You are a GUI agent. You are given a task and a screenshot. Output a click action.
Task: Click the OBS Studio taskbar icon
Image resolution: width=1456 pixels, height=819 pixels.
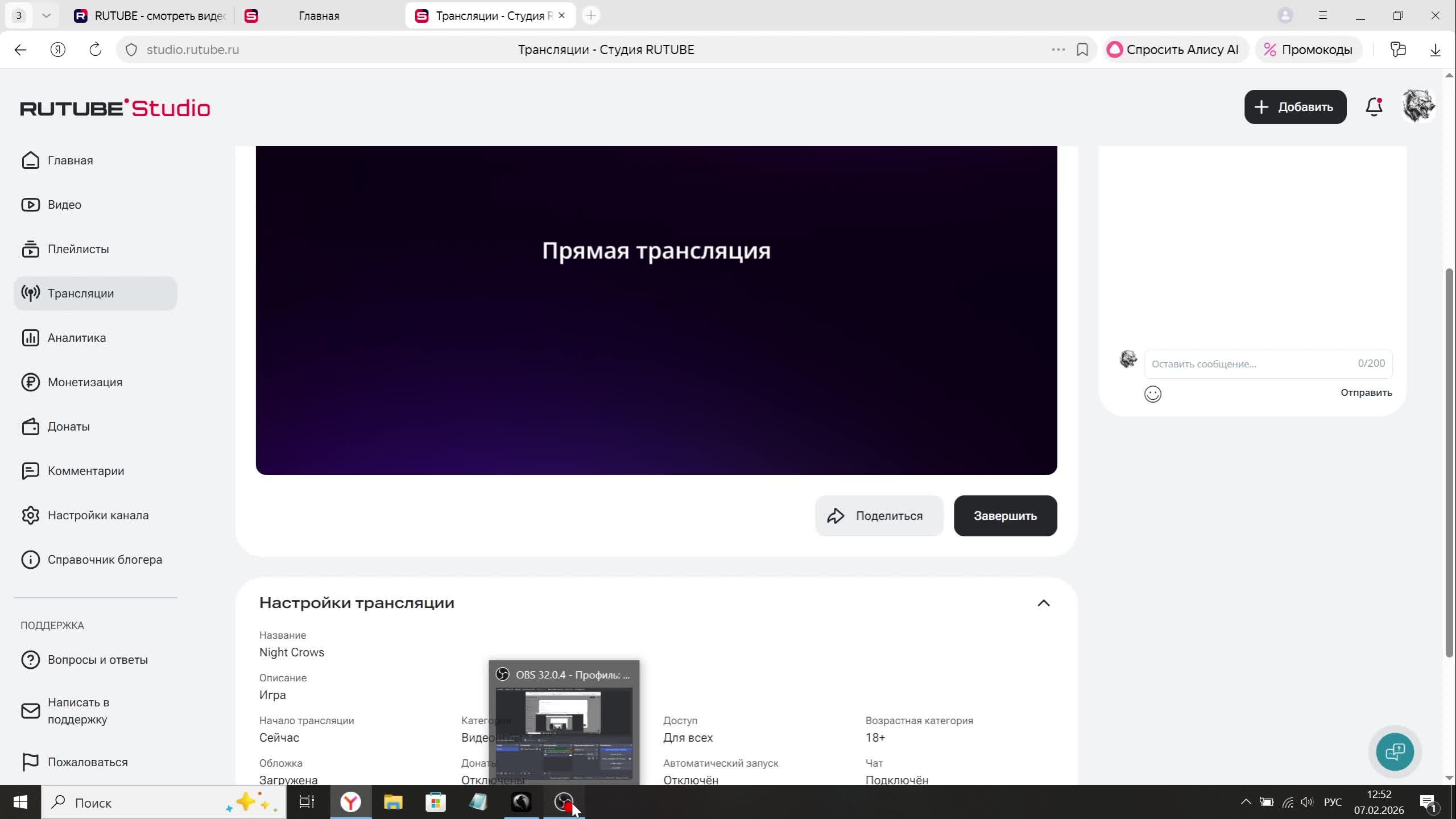point(564,802)
